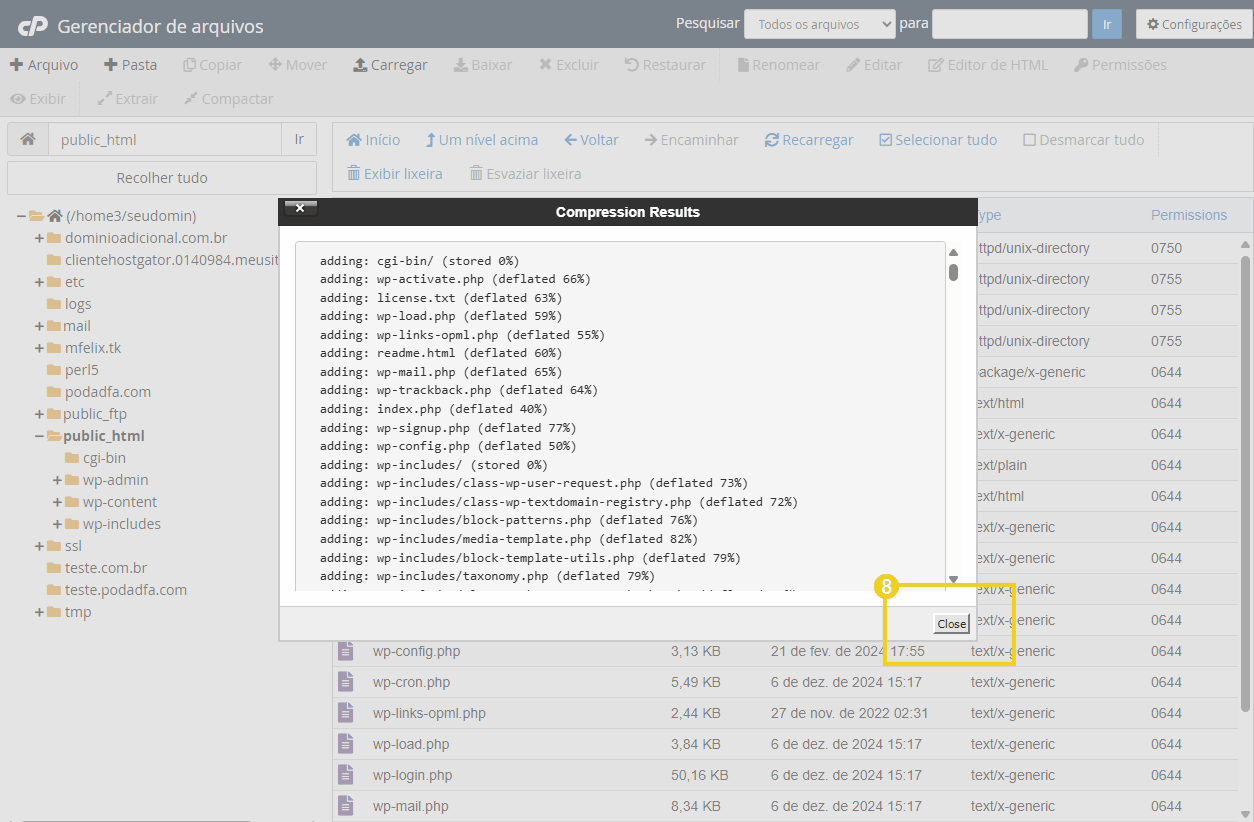Go to Início in navigation bar
This screenshot has height=822, width=1254.
(x=373, y=140)
